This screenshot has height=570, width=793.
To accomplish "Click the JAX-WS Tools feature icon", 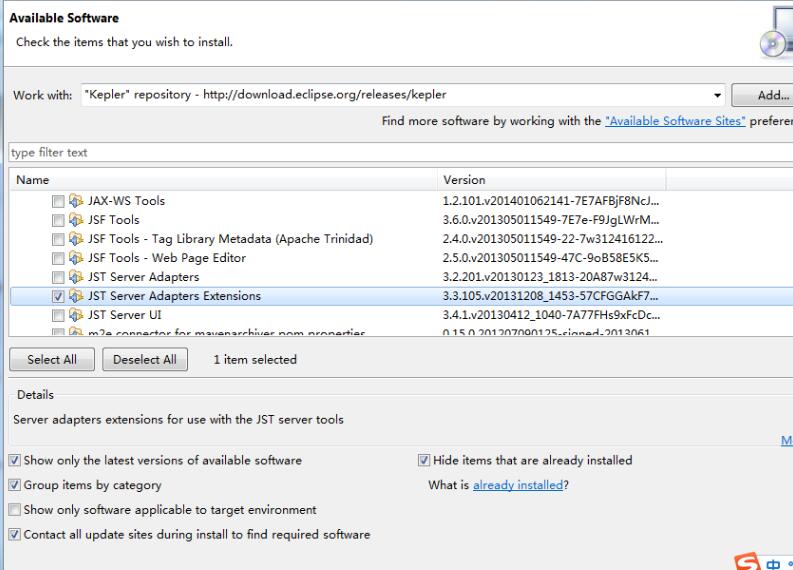I will point(76,201).
